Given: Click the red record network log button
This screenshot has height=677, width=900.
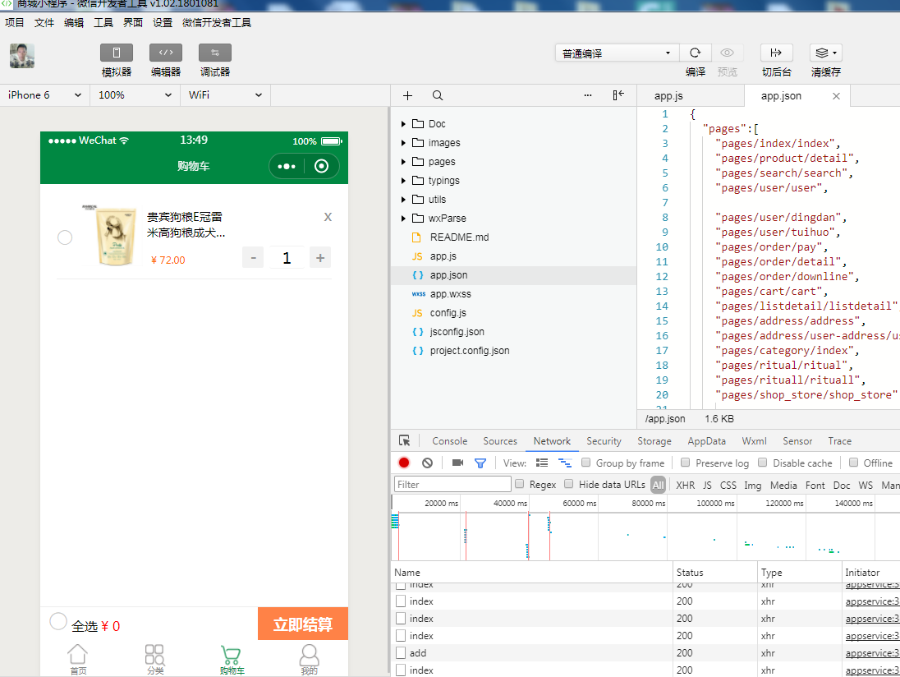Looking at the screenshot, I should click(x=404, y=463).
